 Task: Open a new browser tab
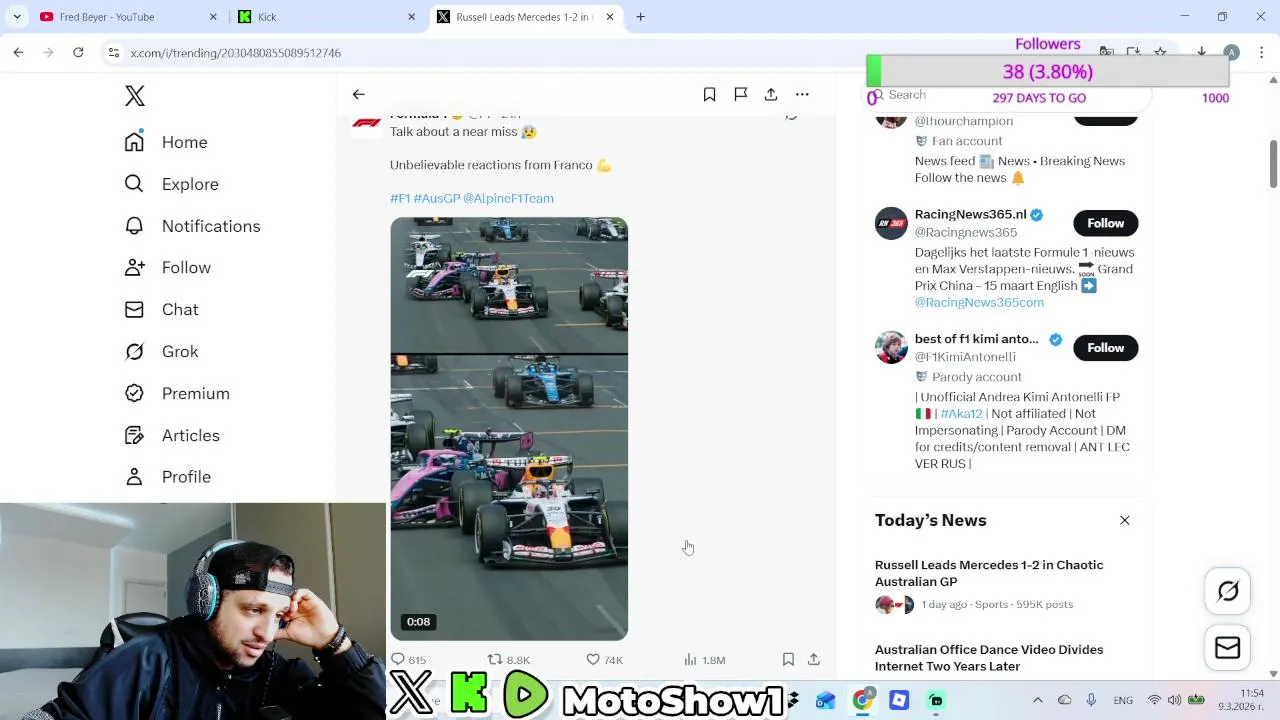(x=640, y=17)
